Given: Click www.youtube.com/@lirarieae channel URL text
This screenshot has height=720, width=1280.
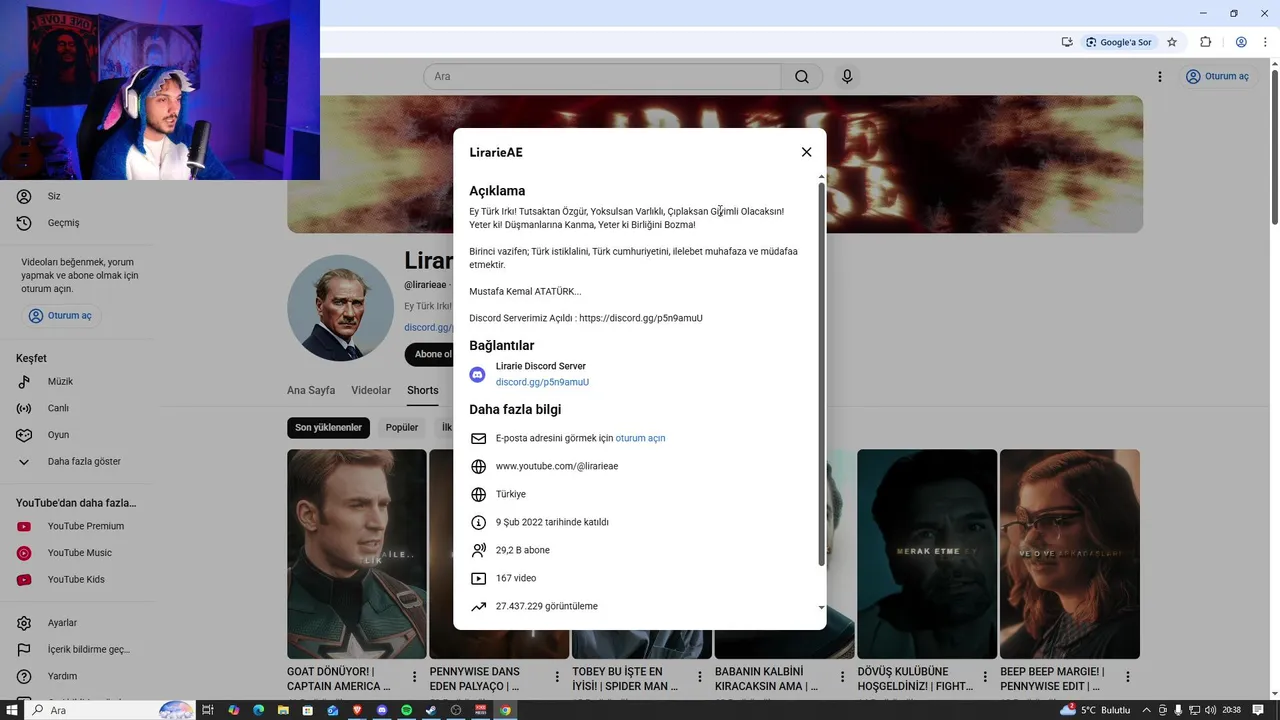Looking at the screenshot, I should [x=557, y=466].
